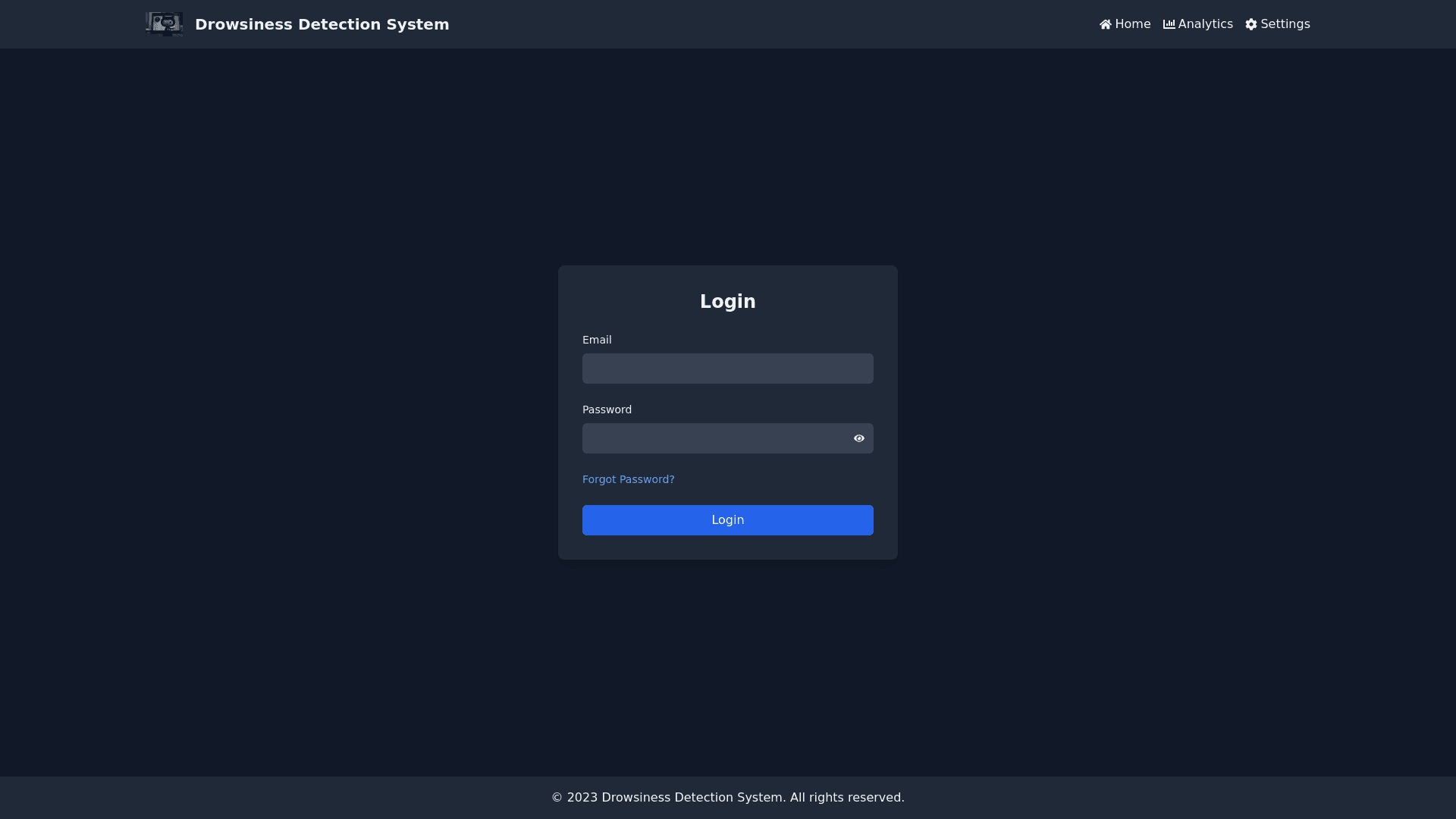This screenshot has height=819, width=1456.
Task: Click the gear icon beside Settings
Action: tap(1251, 24)
